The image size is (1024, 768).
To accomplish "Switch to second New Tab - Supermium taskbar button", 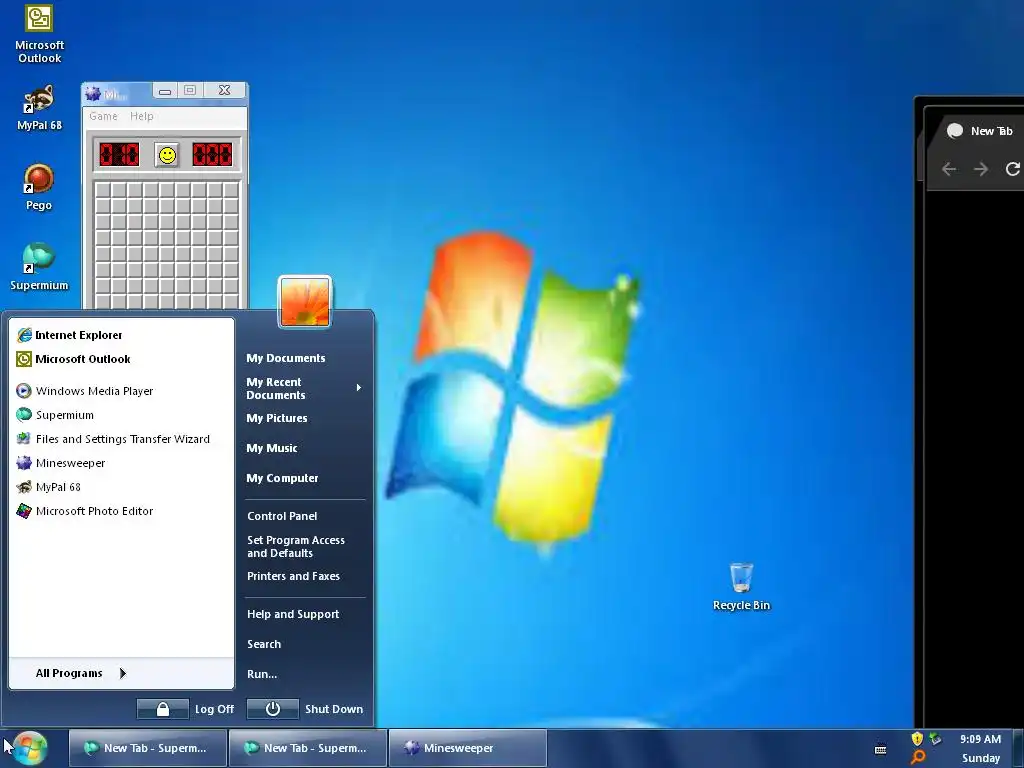I will click(x=308, y=748).
